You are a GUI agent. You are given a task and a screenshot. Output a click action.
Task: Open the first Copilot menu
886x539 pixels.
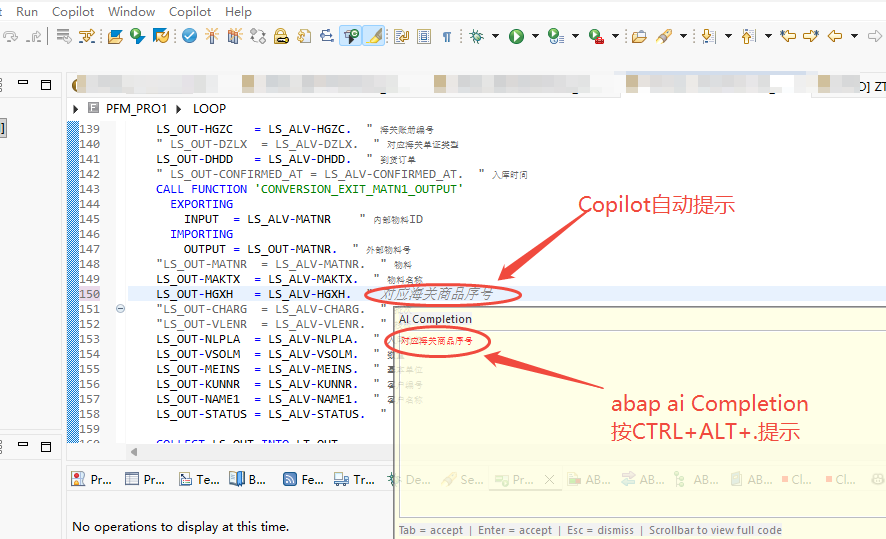pyautogui.click(x=73, y=11)
